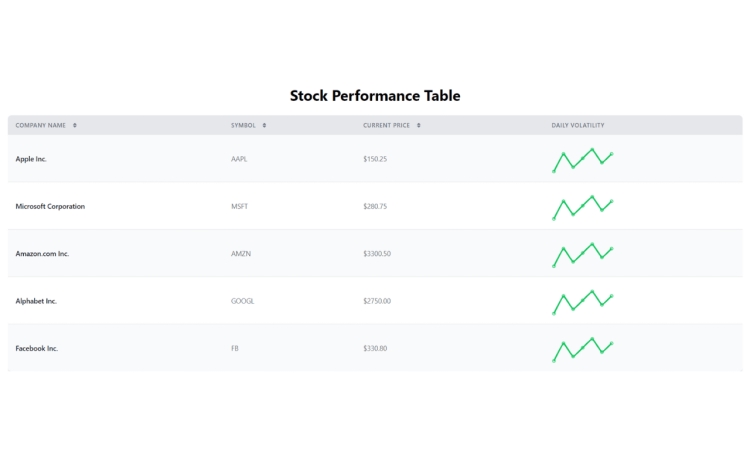Click the GOOGL symbol cell
750x469 pixels.
(243, 301)
